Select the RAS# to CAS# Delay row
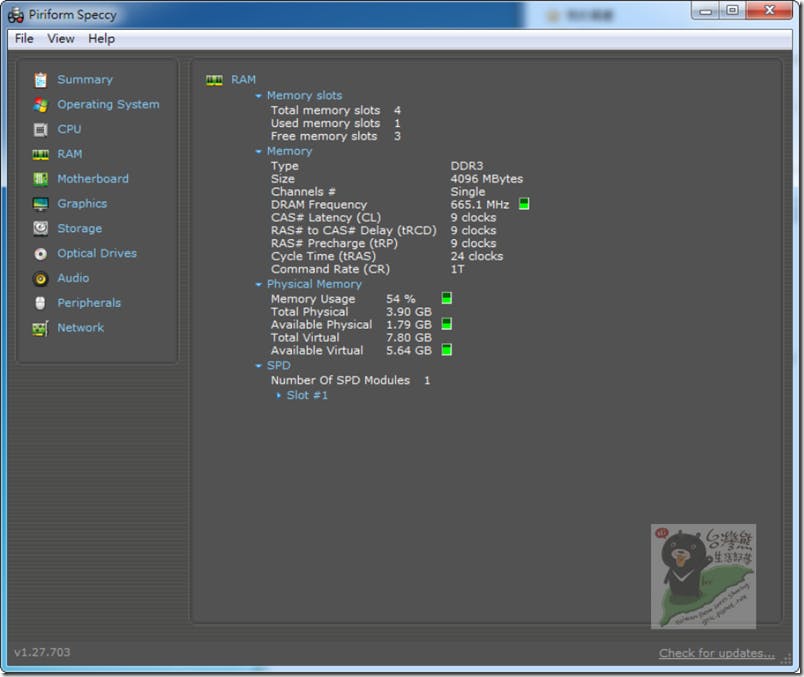This screenshot has width=804, height=677. tap(384, 230)
